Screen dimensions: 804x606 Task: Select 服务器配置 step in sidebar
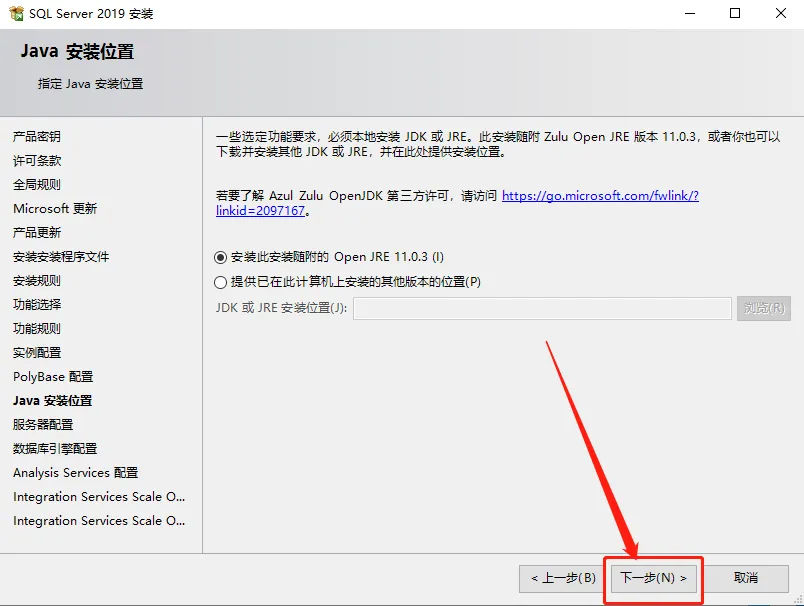click(x=43, y=425)
